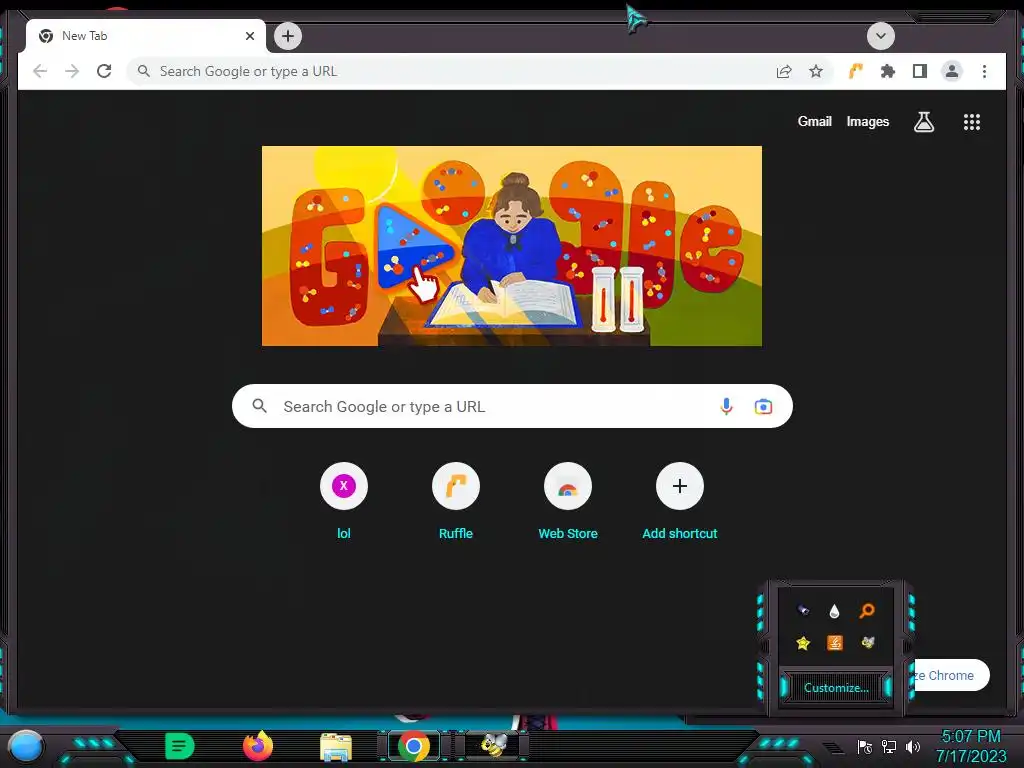
Task: Toggle the hidden tray icons arrow
Action: (x=832, y=747)
